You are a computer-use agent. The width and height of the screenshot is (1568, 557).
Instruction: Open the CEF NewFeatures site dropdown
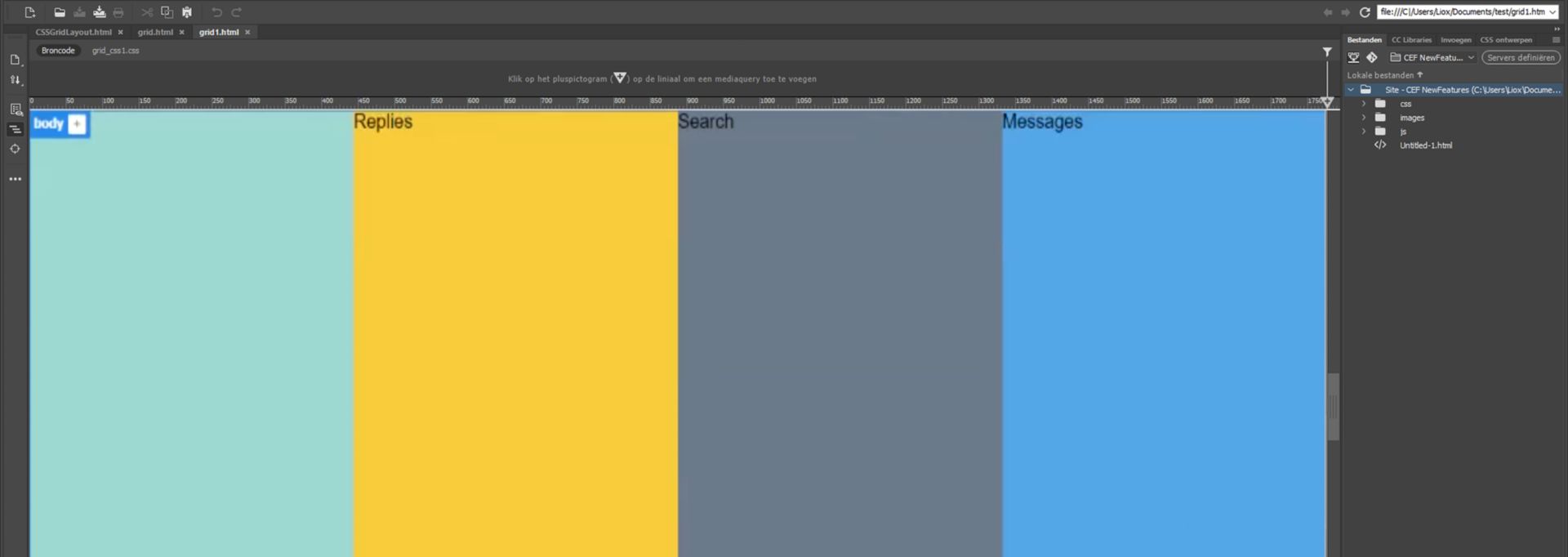[1432, 58]
